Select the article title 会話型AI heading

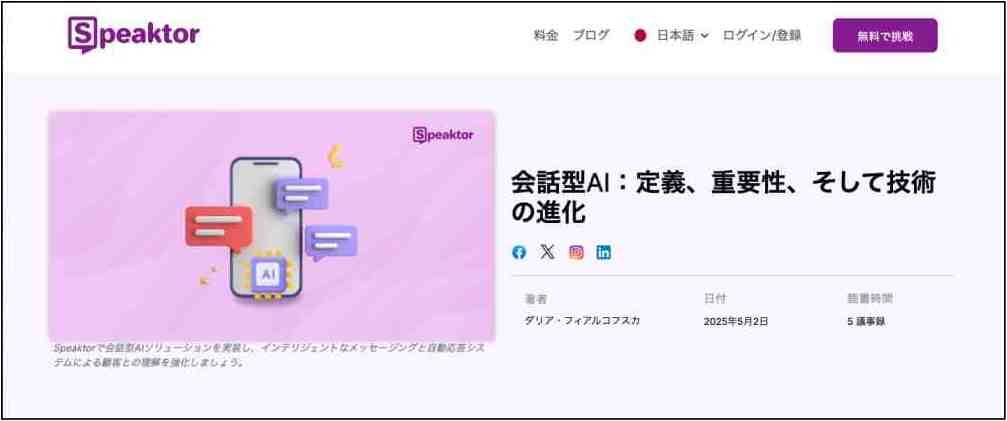[723, 198]
